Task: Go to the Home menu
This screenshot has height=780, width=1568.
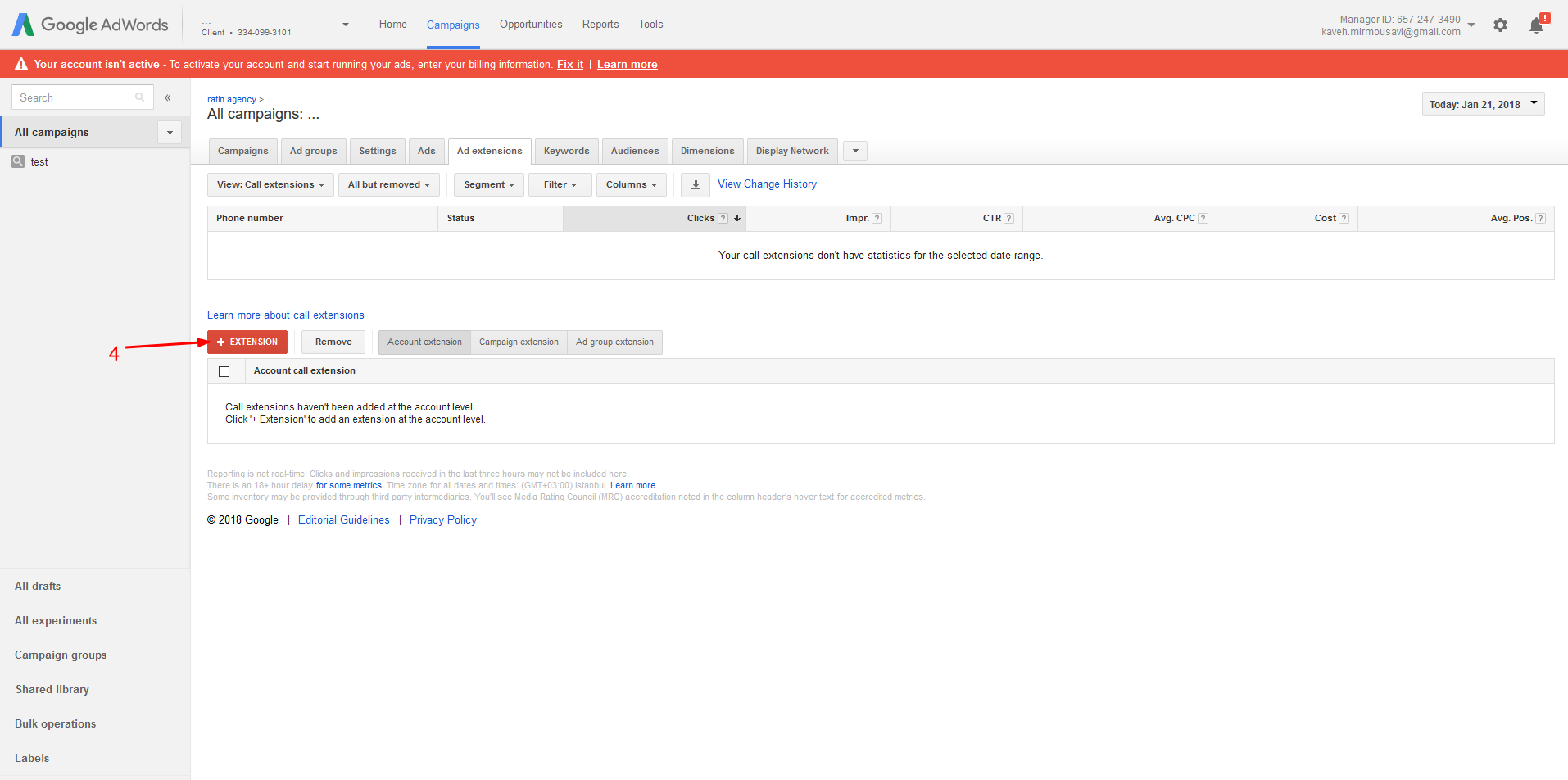Action: 393,25
